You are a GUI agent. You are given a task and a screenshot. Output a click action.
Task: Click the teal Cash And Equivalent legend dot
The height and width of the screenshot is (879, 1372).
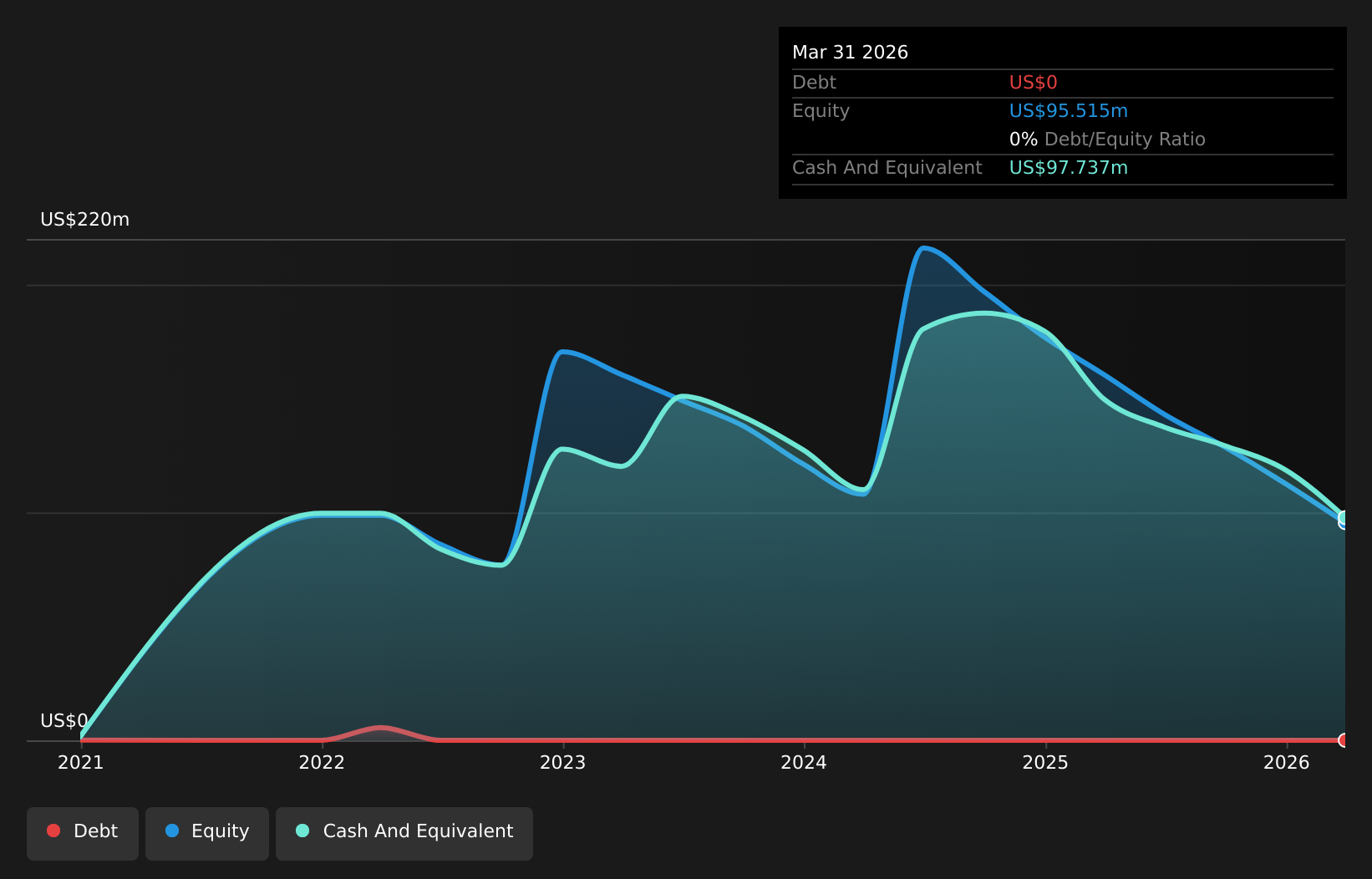tap(302, 831)
